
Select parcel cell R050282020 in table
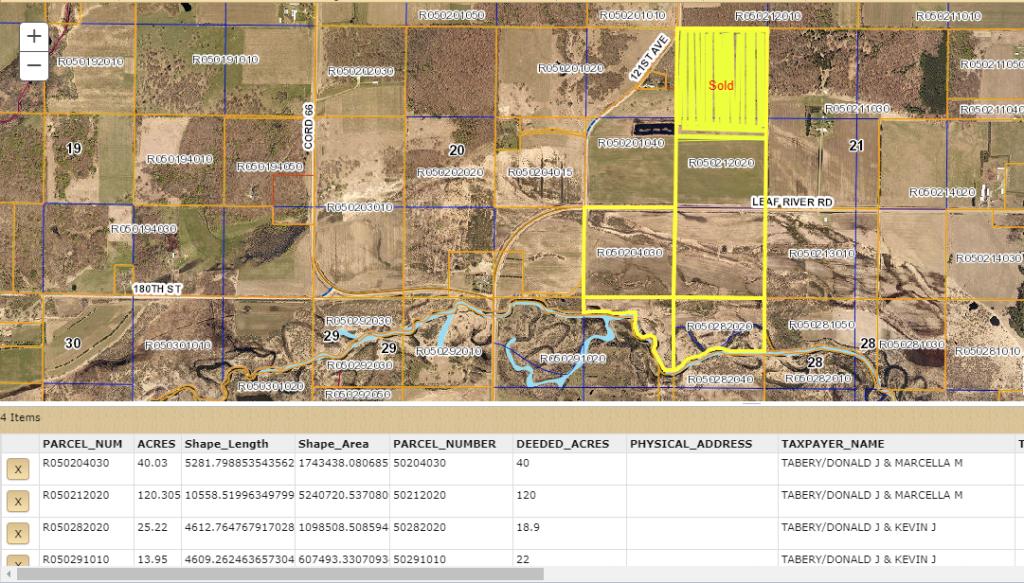pos(76,527)
